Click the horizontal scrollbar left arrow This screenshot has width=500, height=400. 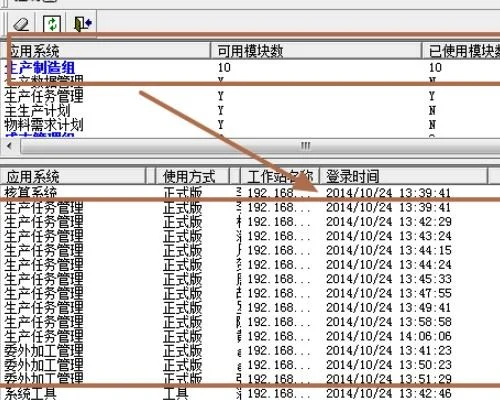9,146
